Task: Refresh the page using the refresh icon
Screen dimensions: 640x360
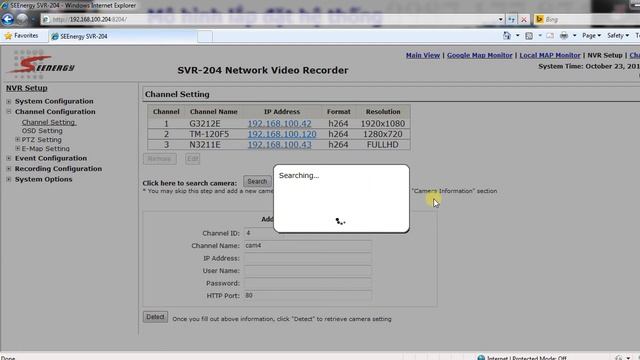Action: 511,19
